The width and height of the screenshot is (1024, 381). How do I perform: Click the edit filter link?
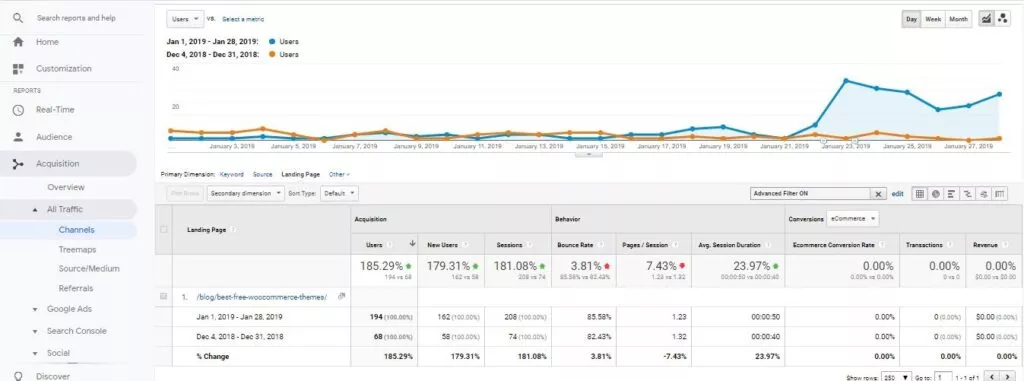tap(897, 194)
